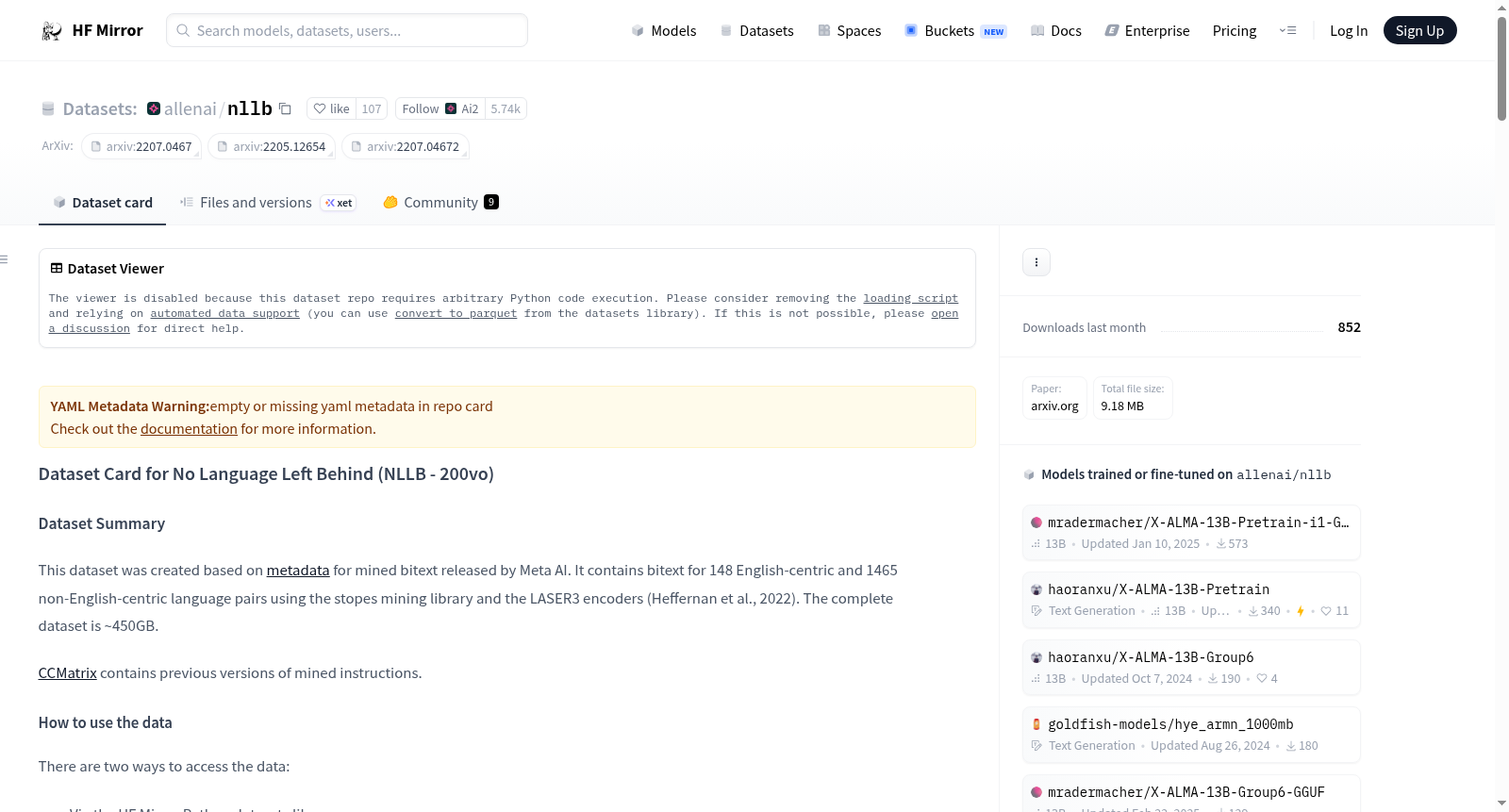
Task: Click the Dataset Summary heading
Action: (x=102, y=523)
